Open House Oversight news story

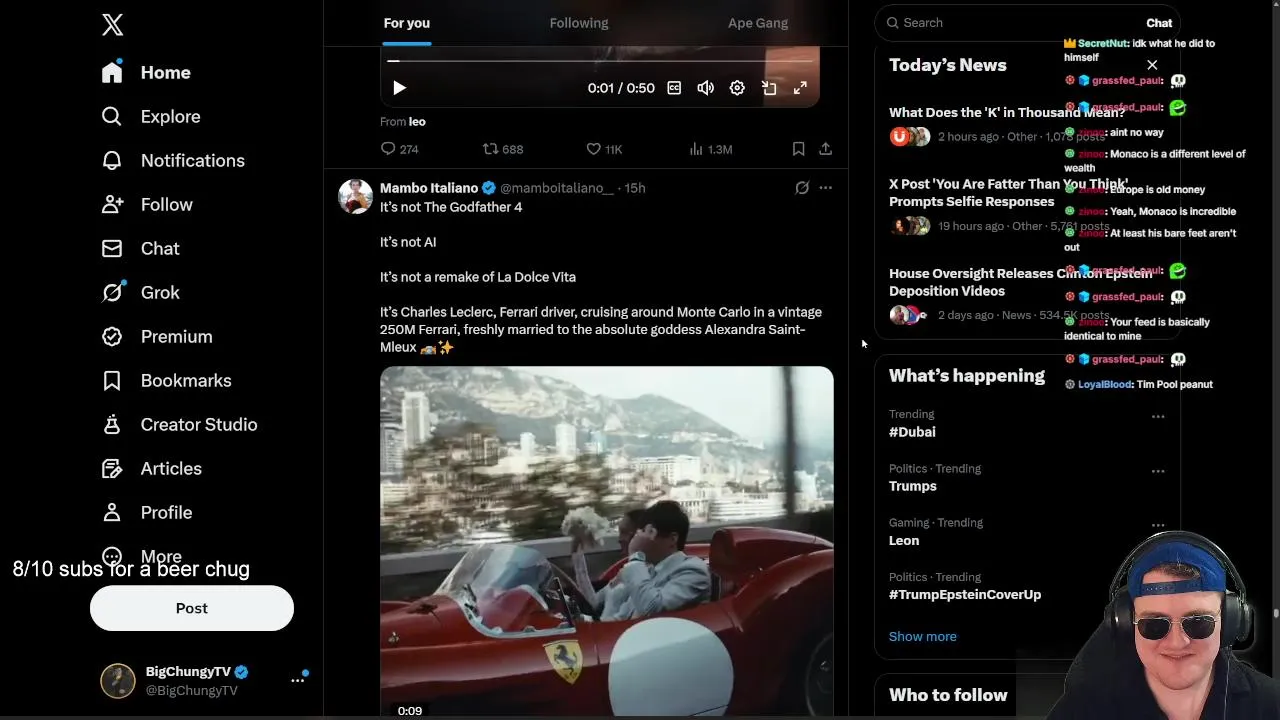coord(1020,282)
